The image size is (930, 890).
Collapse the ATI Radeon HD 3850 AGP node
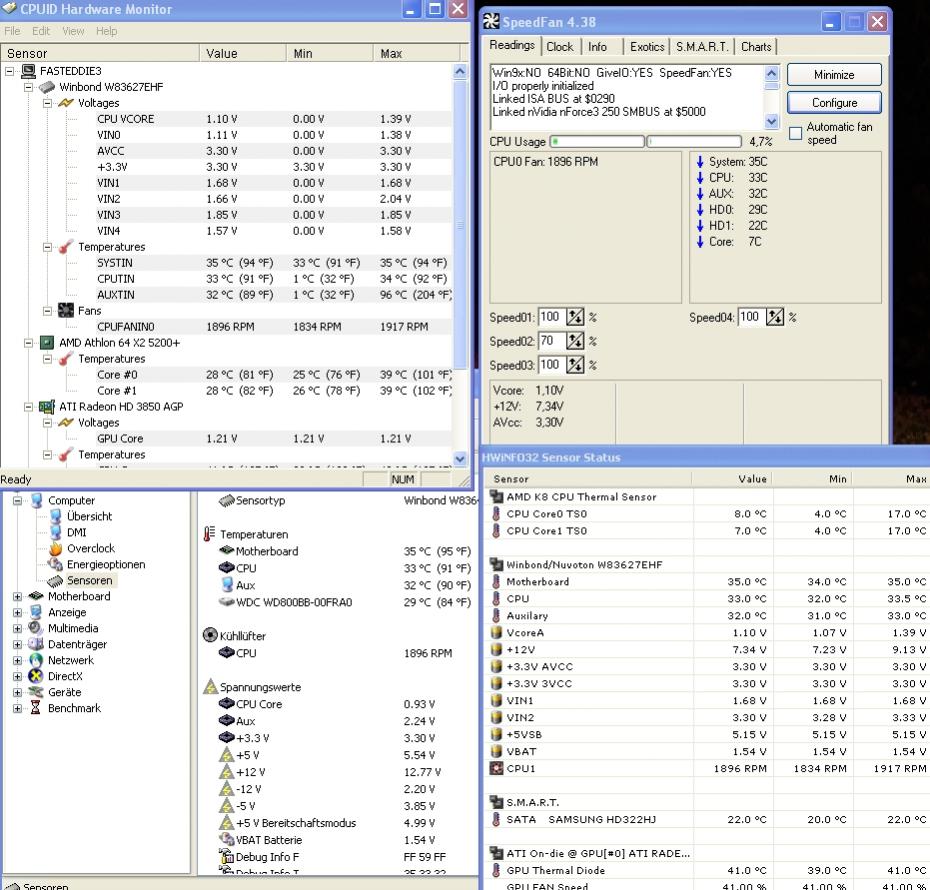(28, 407)
